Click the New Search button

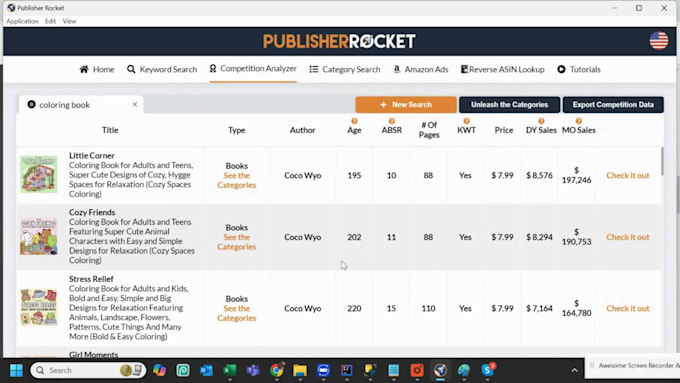(406, 105)
